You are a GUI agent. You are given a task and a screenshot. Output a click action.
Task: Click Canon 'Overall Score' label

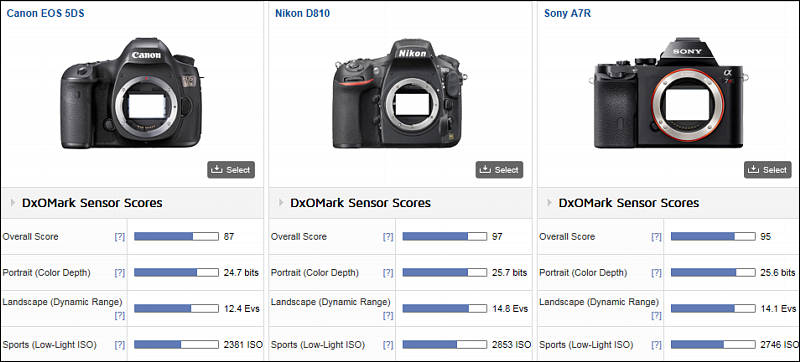(x=31, y=237)
